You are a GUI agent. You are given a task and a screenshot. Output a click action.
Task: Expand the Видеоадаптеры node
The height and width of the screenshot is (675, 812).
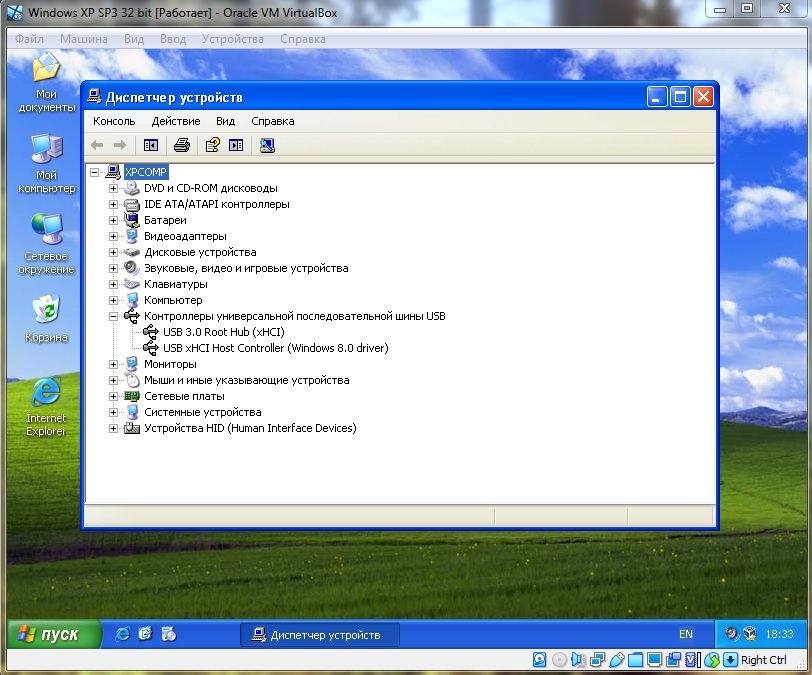coord(114,236)
